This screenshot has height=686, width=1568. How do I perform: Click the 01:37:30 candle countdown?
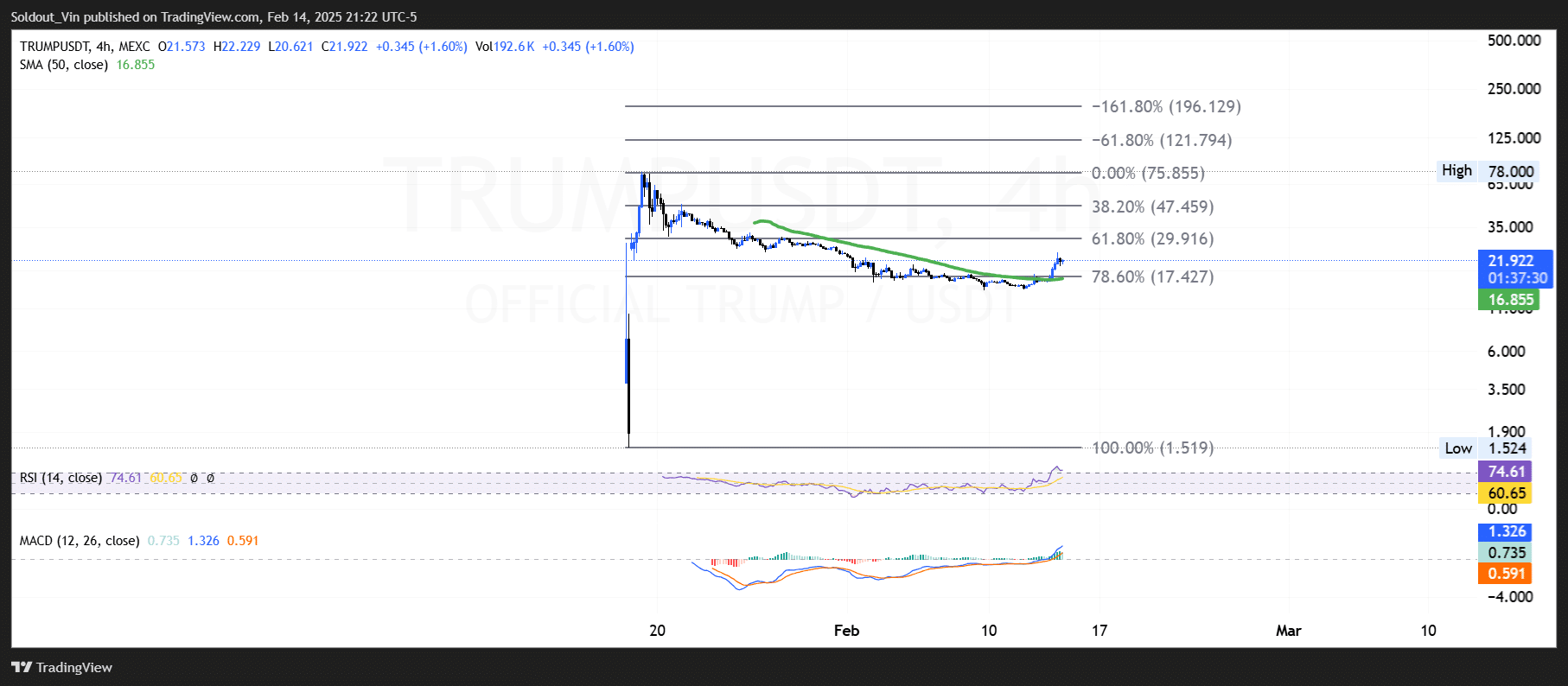click(x=1517, y=278)
